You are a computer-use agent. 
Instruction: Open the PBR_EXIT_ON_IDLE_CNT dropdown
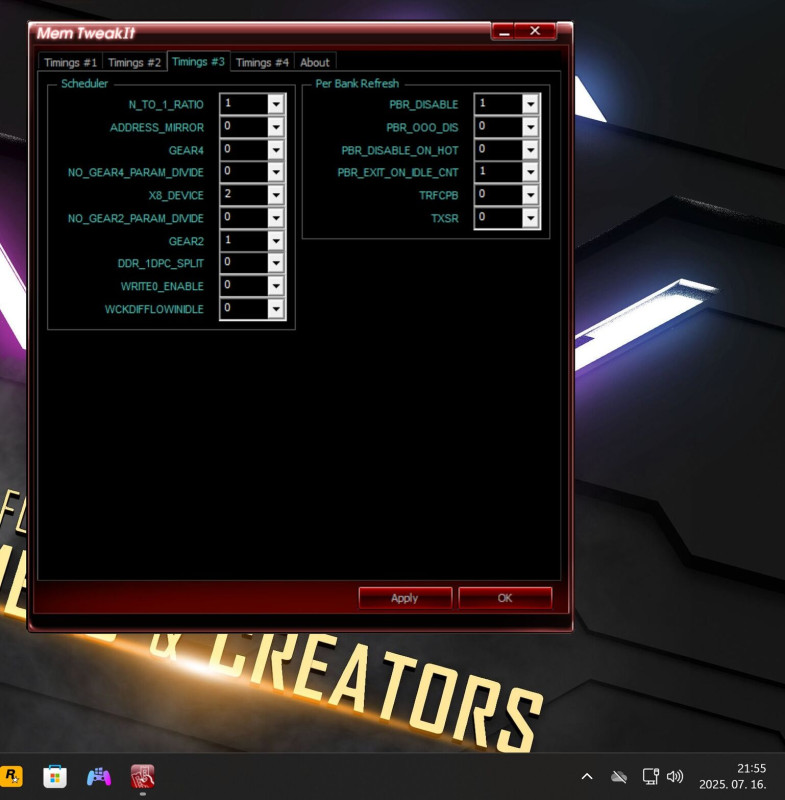[x=530, y=172]
